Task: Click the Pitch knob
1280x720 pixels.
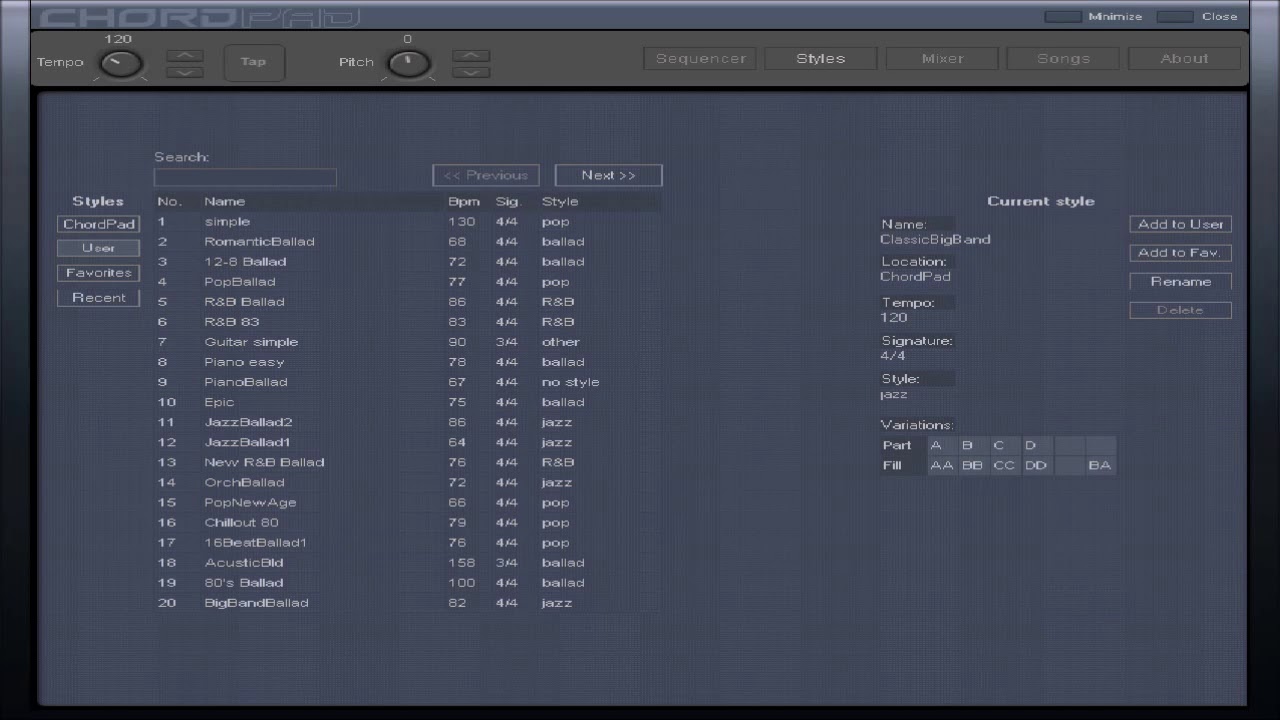Action: (408, 64)
